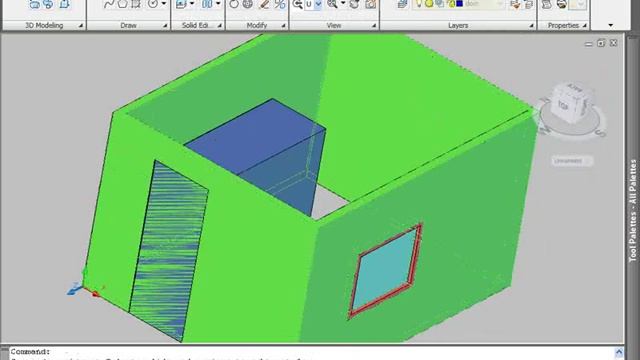Toggle the layer on/off lightbulb icon
Screen dimensions: 640x360
[418, 4]
